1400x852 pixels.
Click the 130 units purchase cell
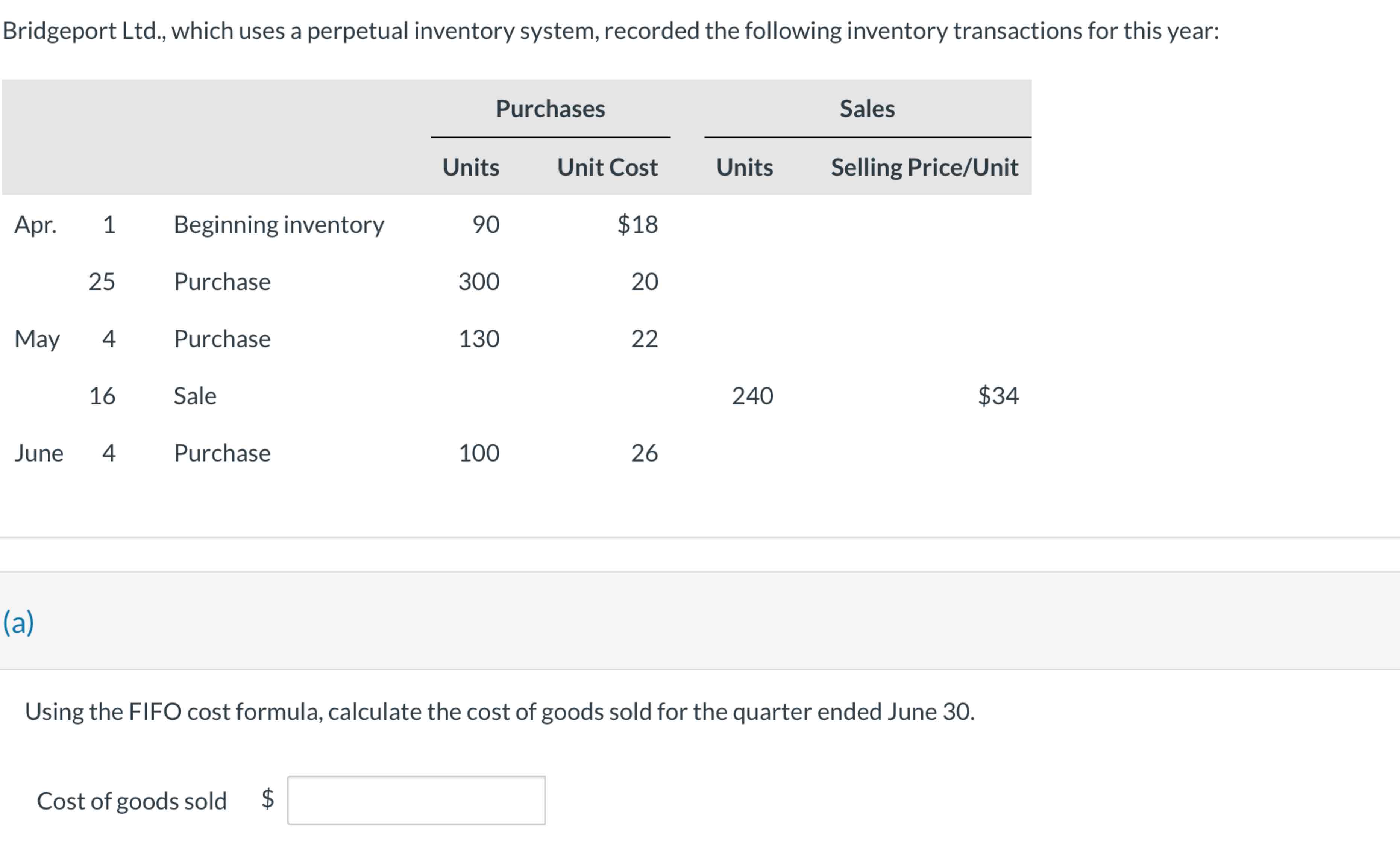point(479,339)
